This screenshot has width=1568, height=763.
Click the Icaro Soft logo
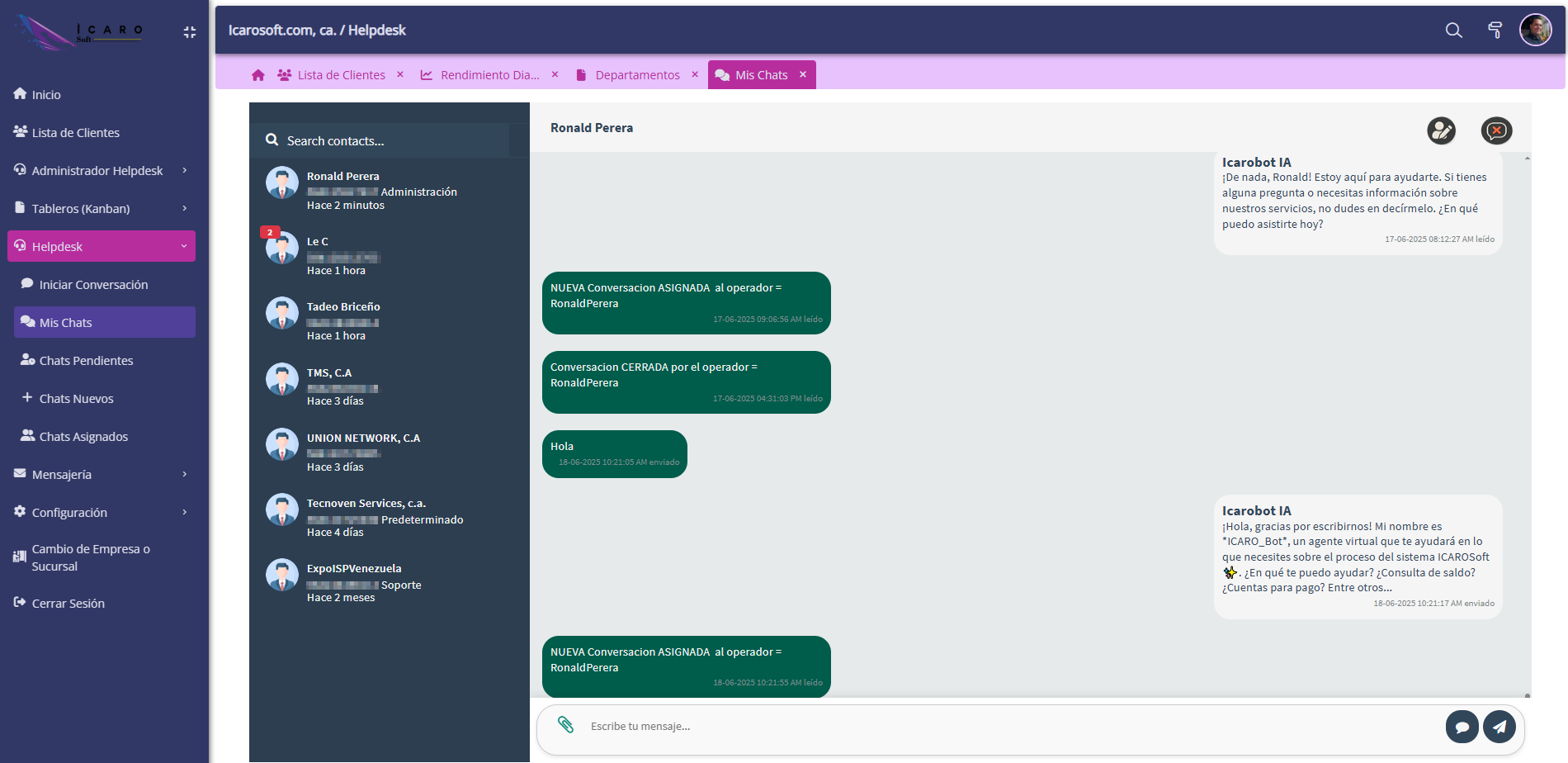[79, 32]
